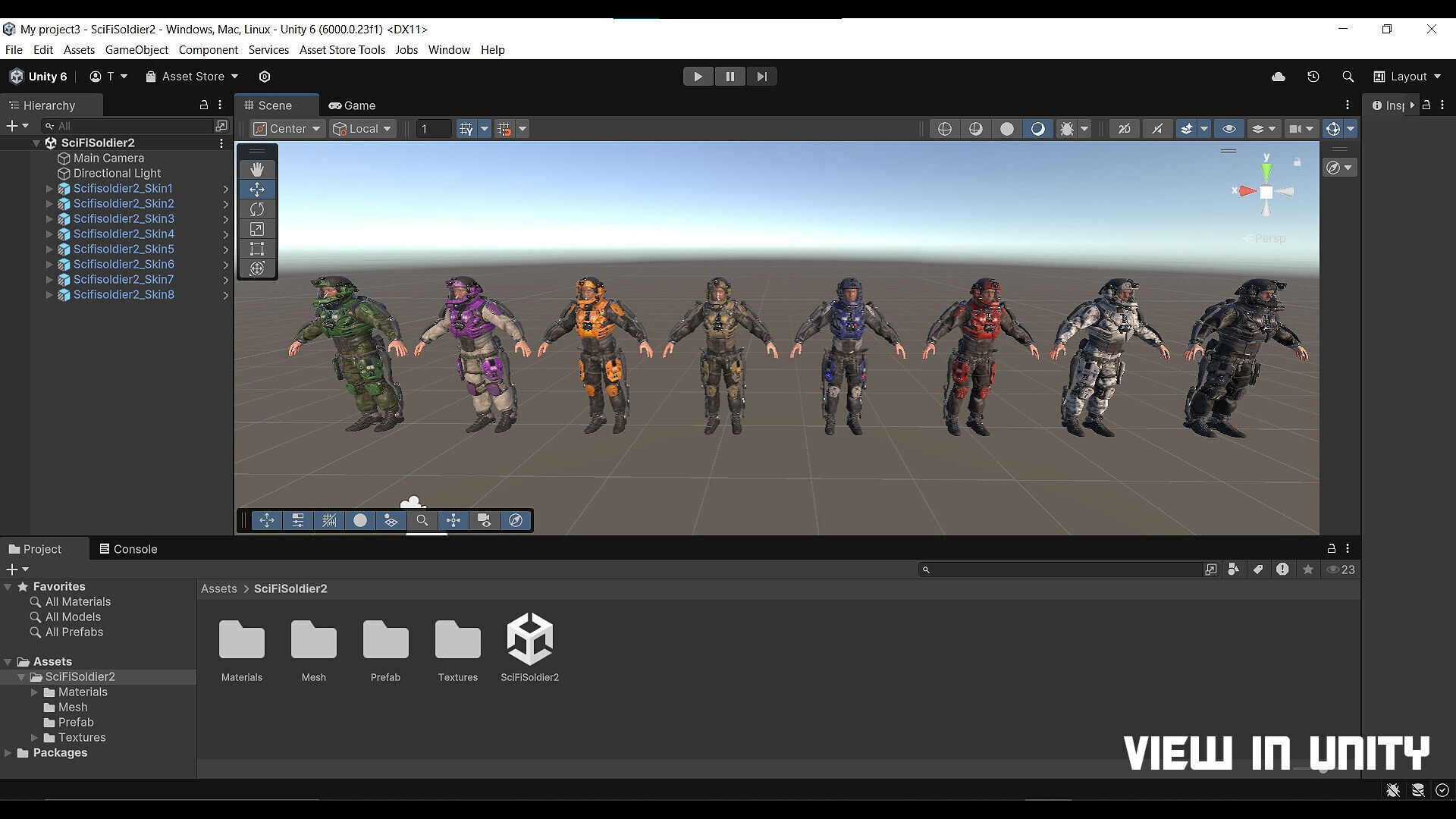Select Scifisoldier2_Skin8 in Hierarchy
Viewport: 1456px width, 819px height.
click(x=124, y=294)
